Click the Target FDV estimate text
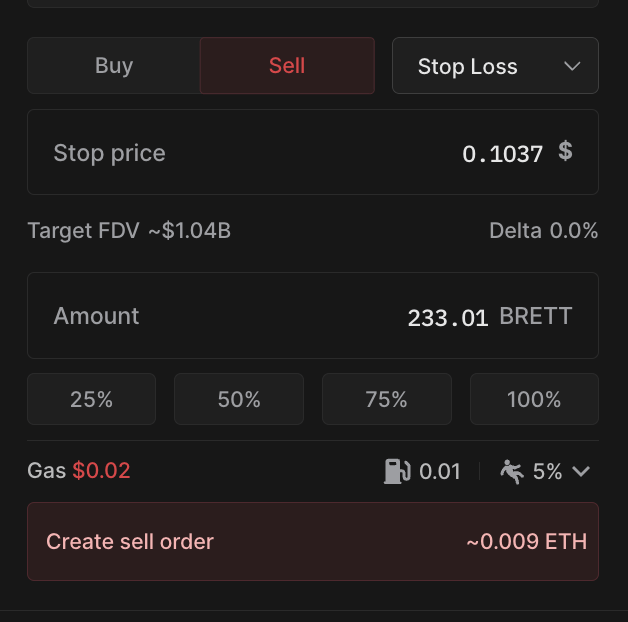Viewport: 628px width, 622px height. (129, 231)
